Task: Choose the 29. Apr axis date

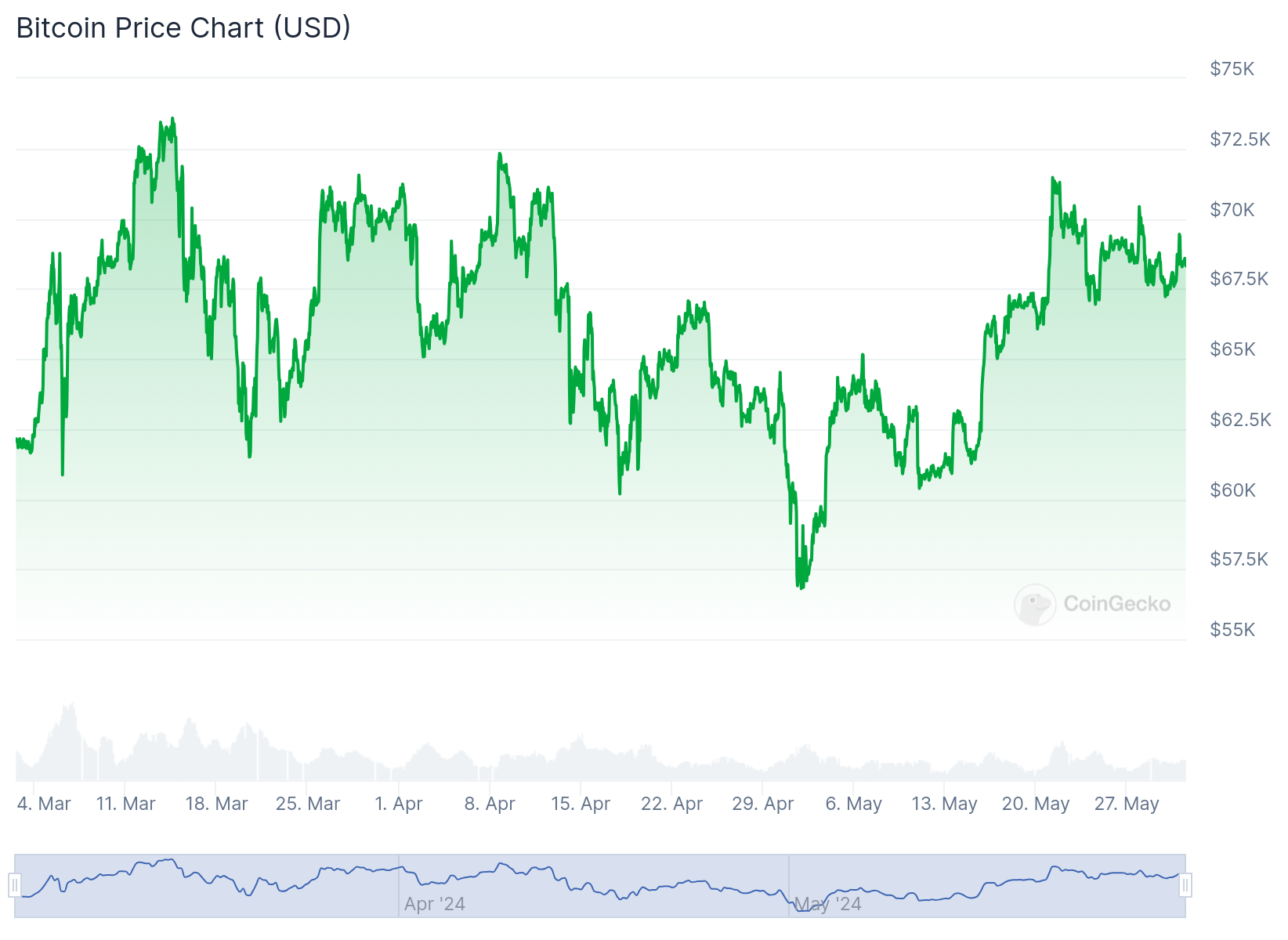Action: click(762, 804)
